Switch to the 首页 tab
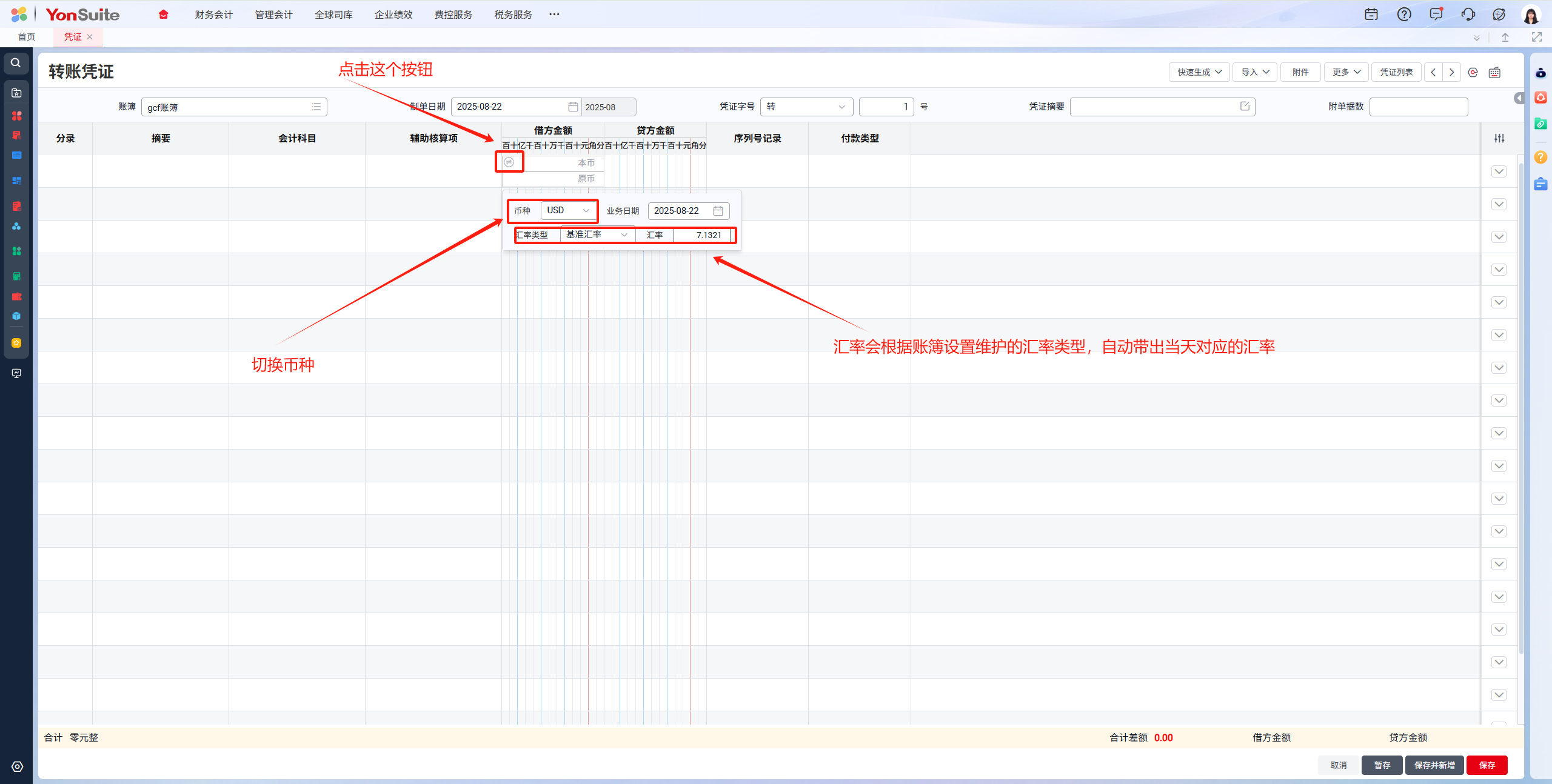This screenshot has height=784, width=1552. pos(27,37)
